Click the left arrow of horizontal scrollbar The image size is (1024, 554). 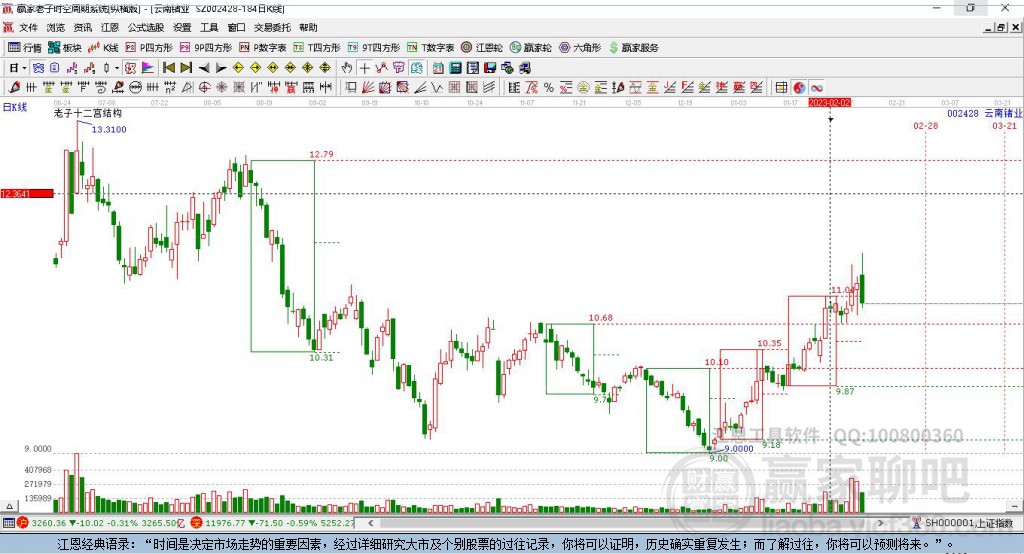coord(371,523)
